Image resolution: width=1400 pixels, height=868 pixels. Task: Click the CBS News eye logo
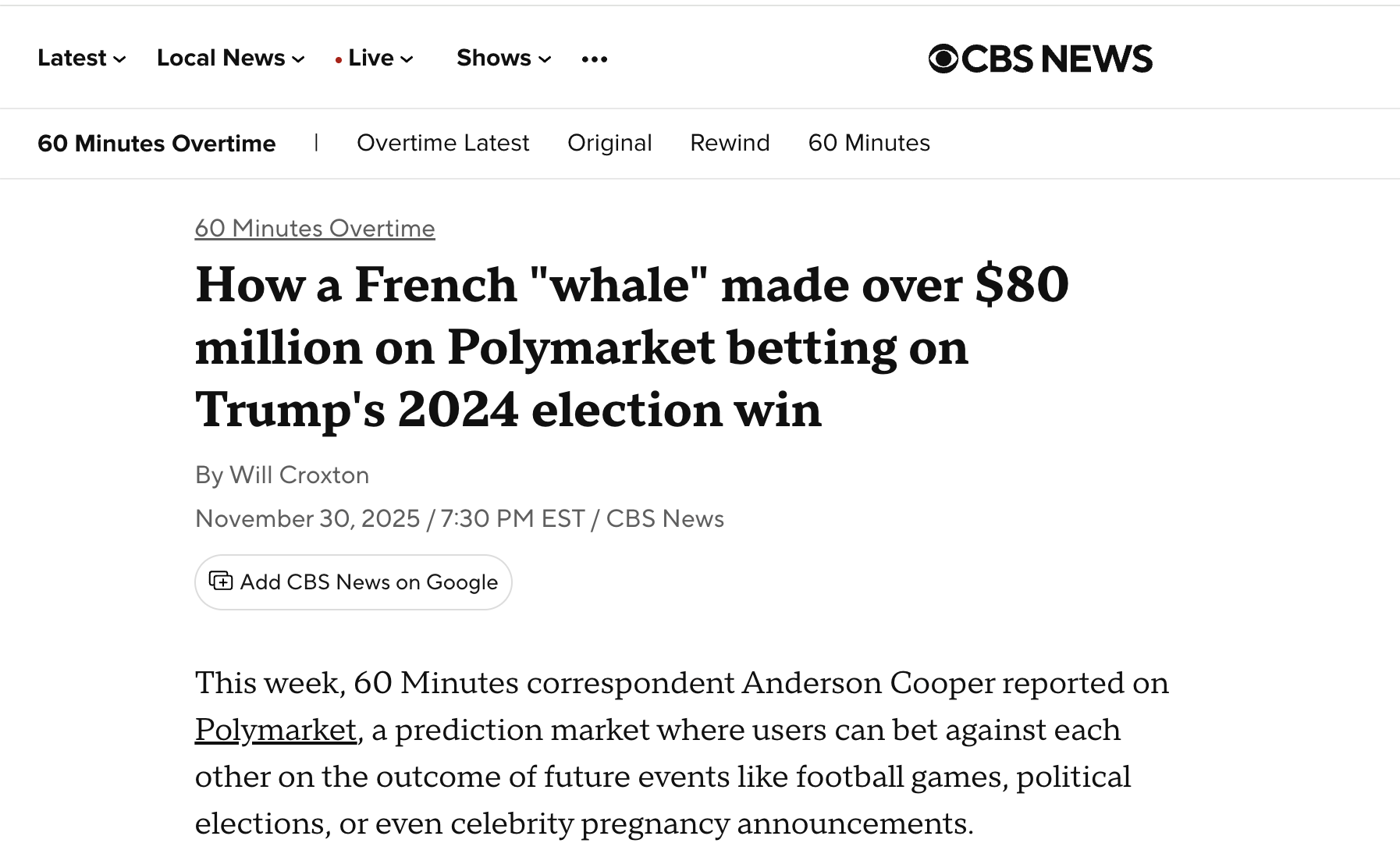click(x=943, y=59)
